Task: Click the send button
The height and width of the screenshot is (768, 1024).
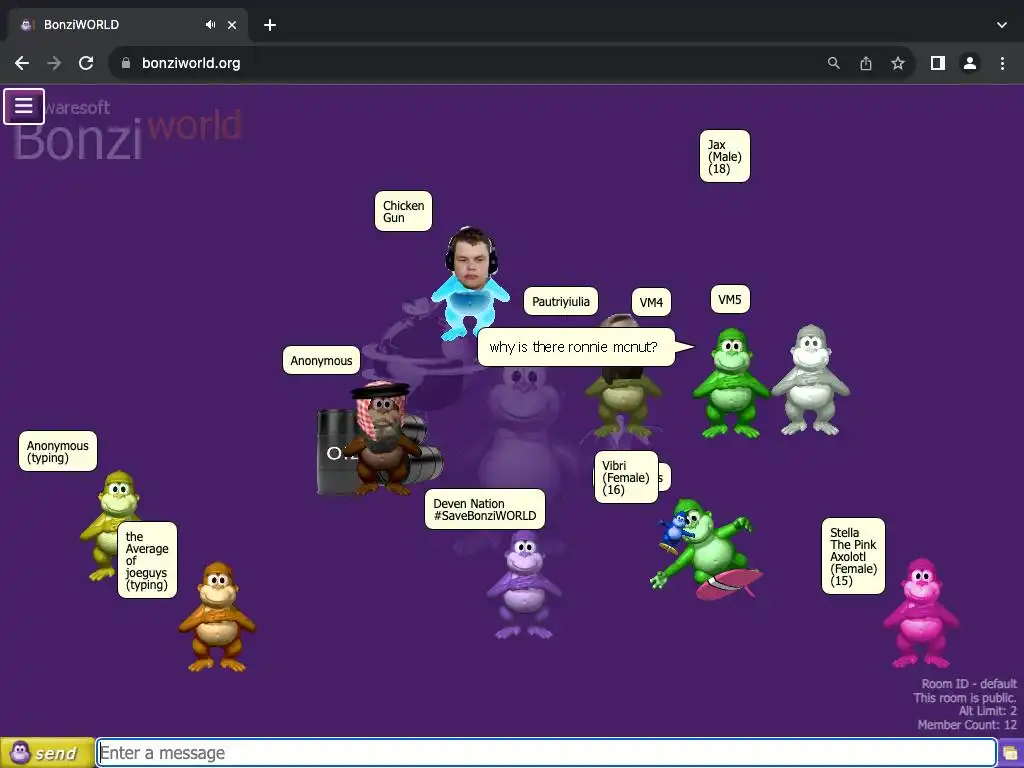Action: 47,753
